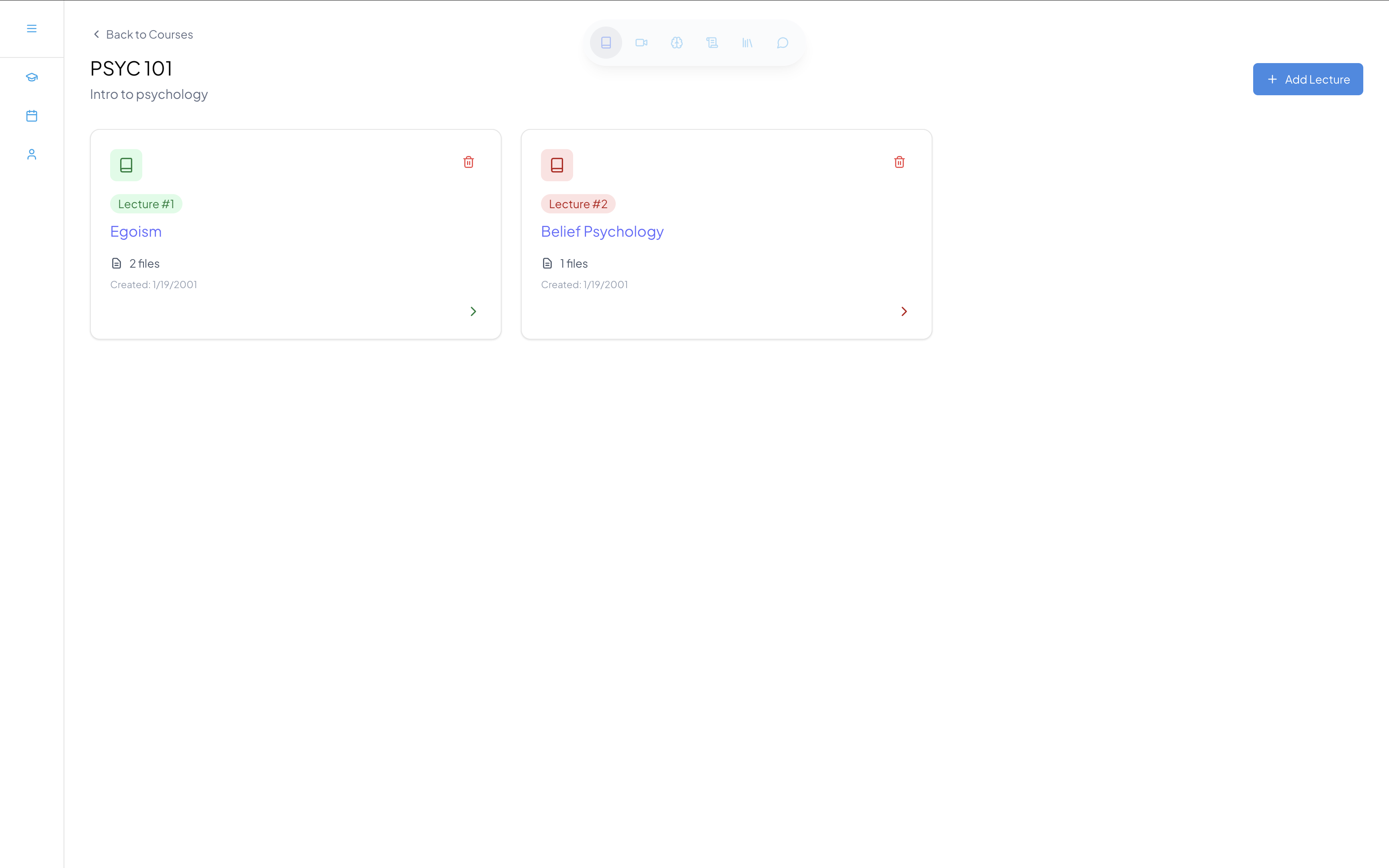The height and width of the screenshot is (868, 1389).
Task: Open the user profile sidebar icon
Action: click(x=32, y=154)
